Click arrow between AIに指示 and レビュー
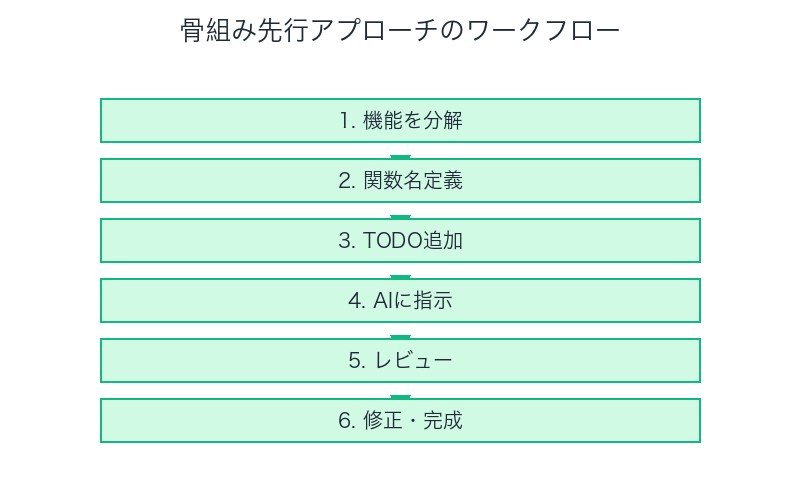This screenshot has width=800, height=500. click(x=400, y=336)
